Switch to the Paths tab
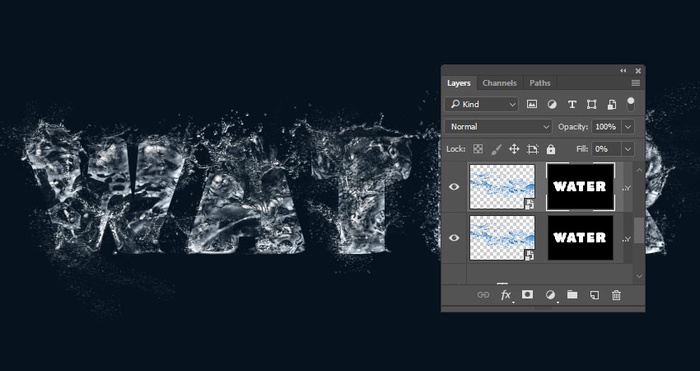 (x=540, y=83)
